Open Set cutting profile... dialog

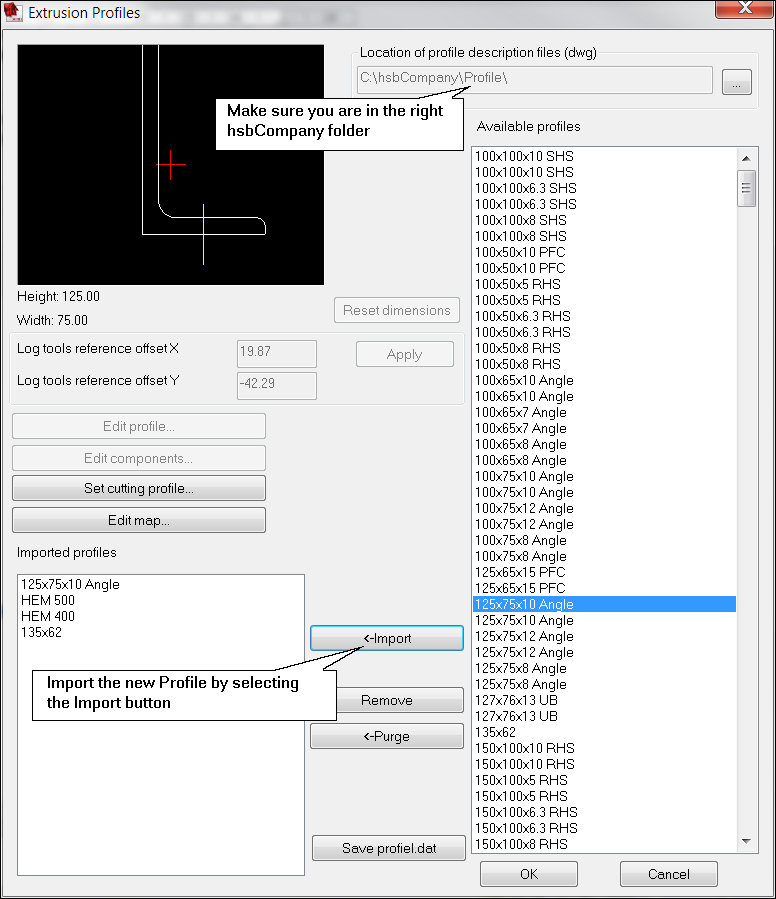pos(139,488)
